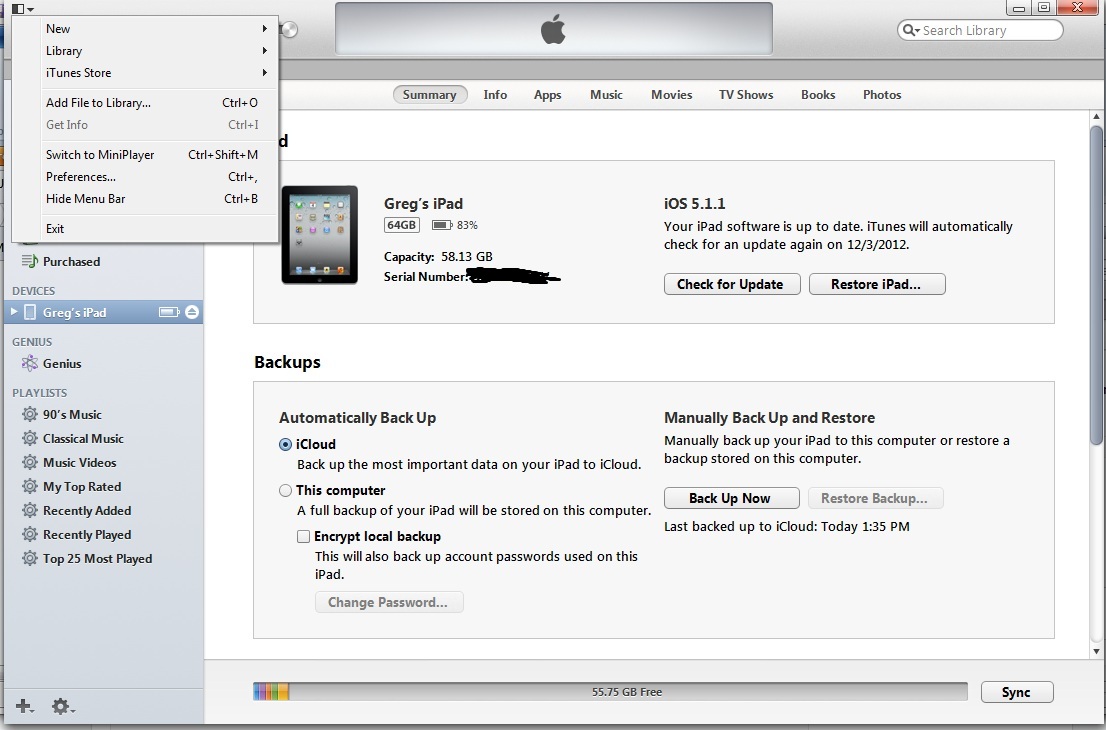Screen dimensions: 1106x730
Task: Click Check for Update button
Action: (732, 284)
